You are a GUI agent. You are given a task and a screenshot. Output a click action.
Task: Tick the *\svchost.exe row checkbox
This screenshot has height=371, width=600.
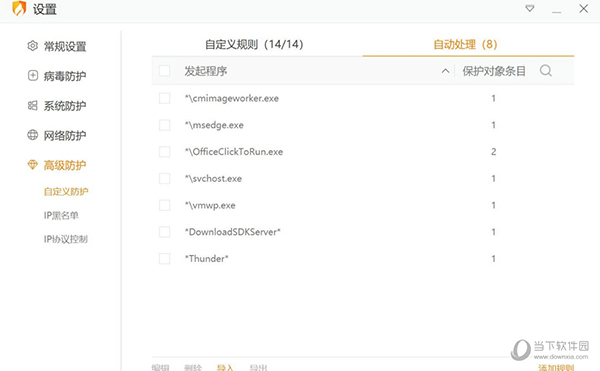tap(165, 179)
